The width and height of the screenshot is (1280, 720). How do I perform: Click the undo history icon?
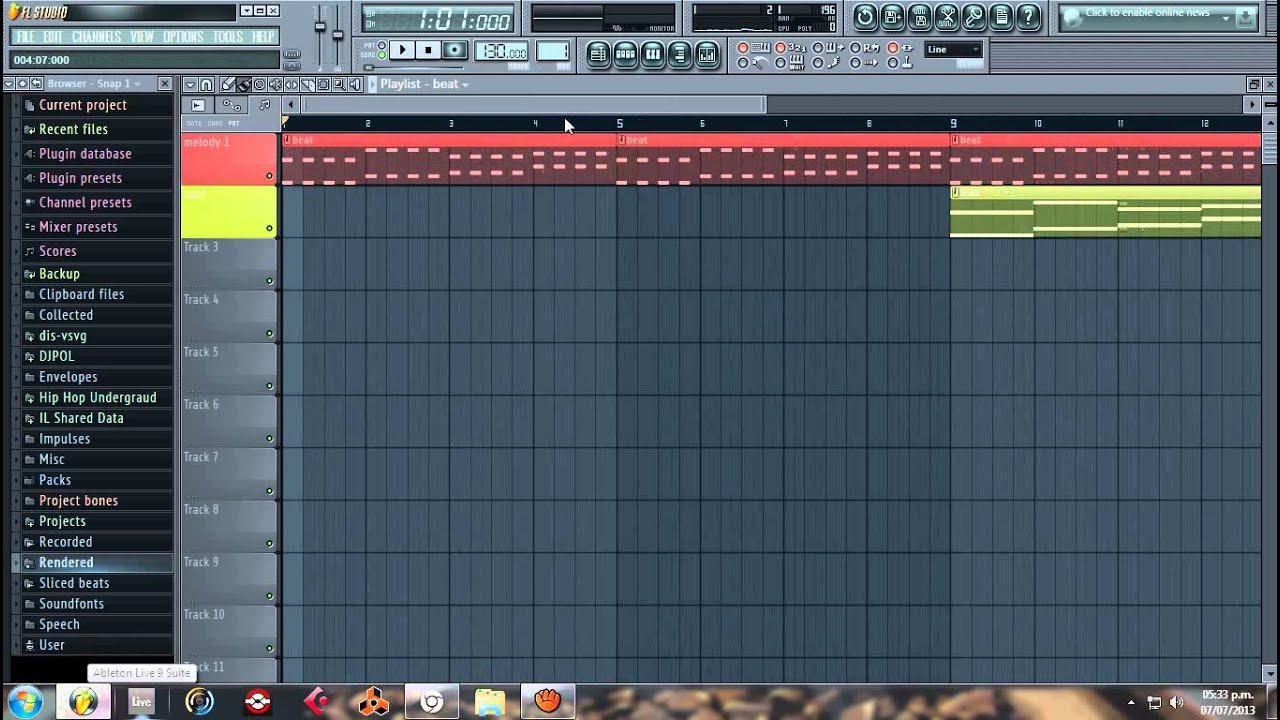click(865, 16)
